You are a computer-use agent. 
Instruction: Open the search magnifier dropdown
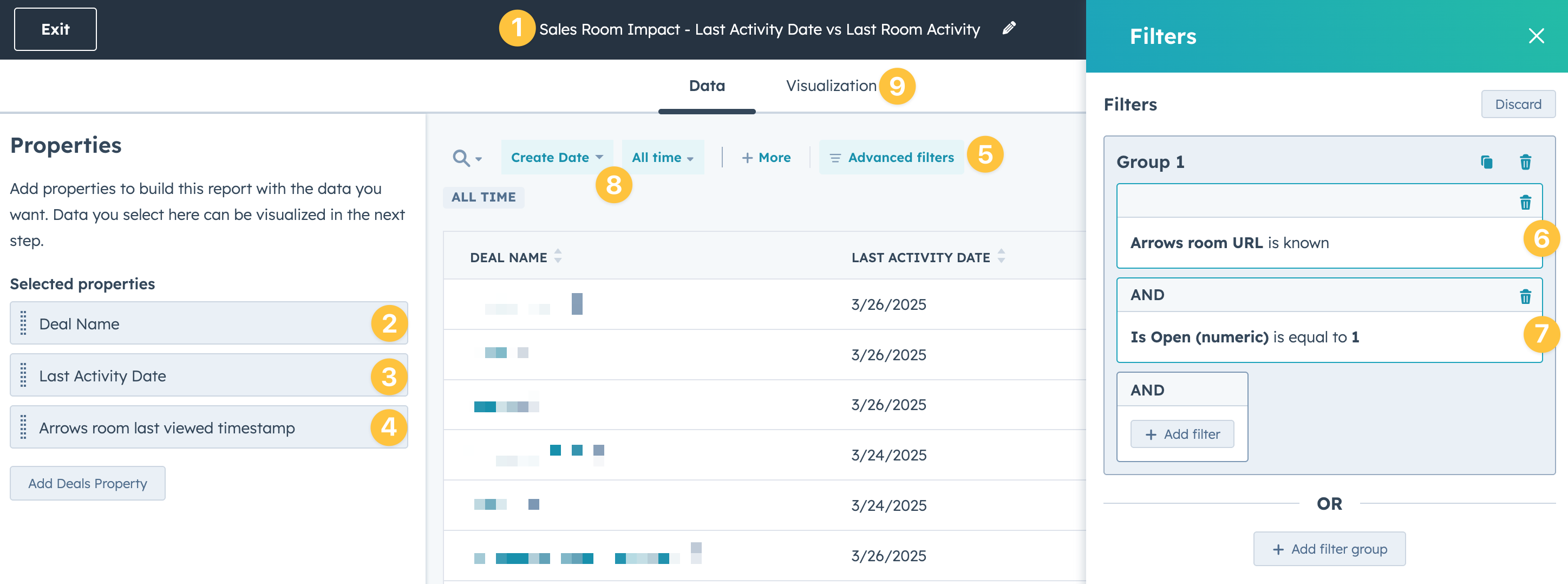(466, 158)
